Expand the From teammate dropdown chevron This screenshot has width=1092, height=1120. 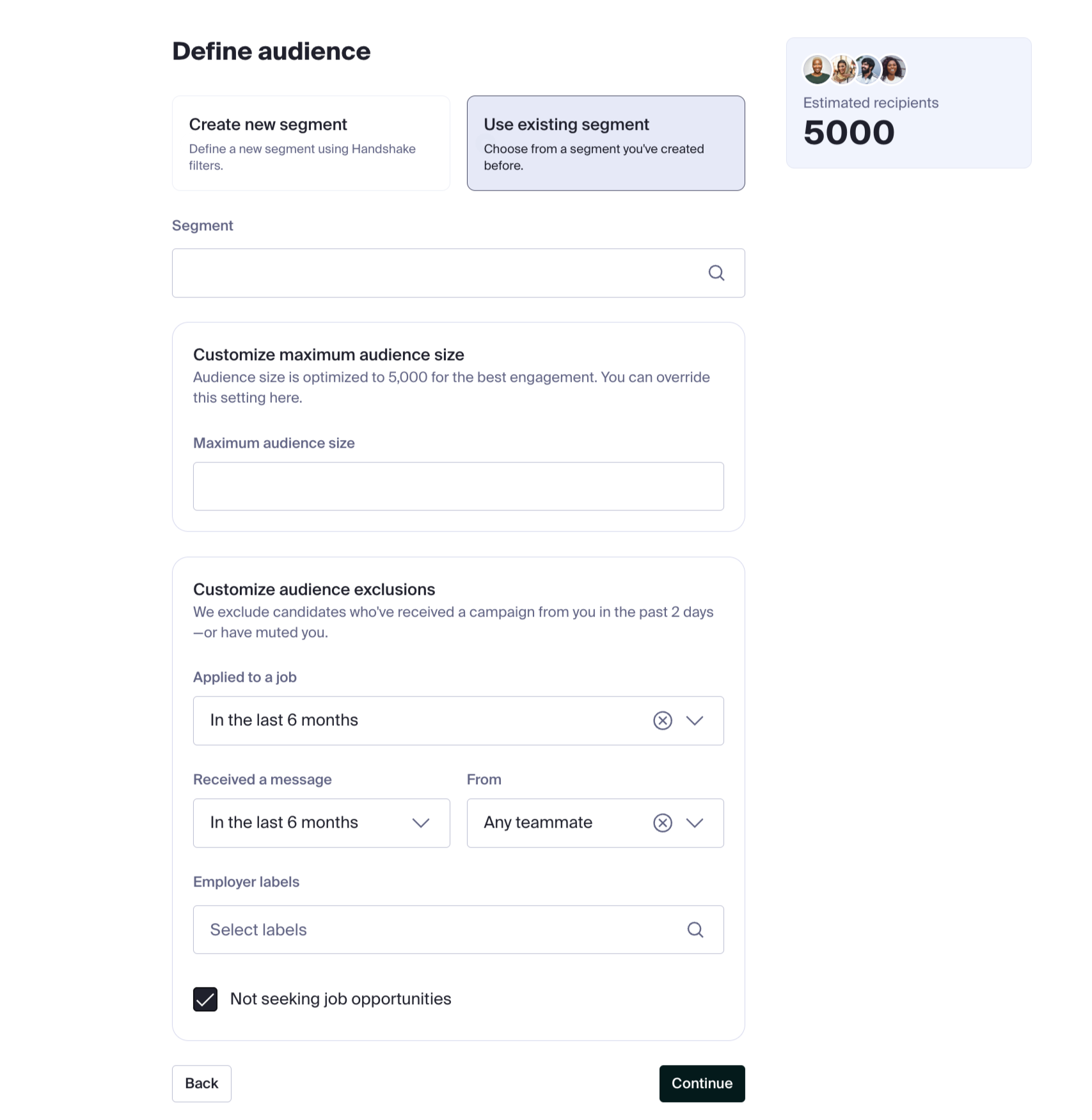694,823
